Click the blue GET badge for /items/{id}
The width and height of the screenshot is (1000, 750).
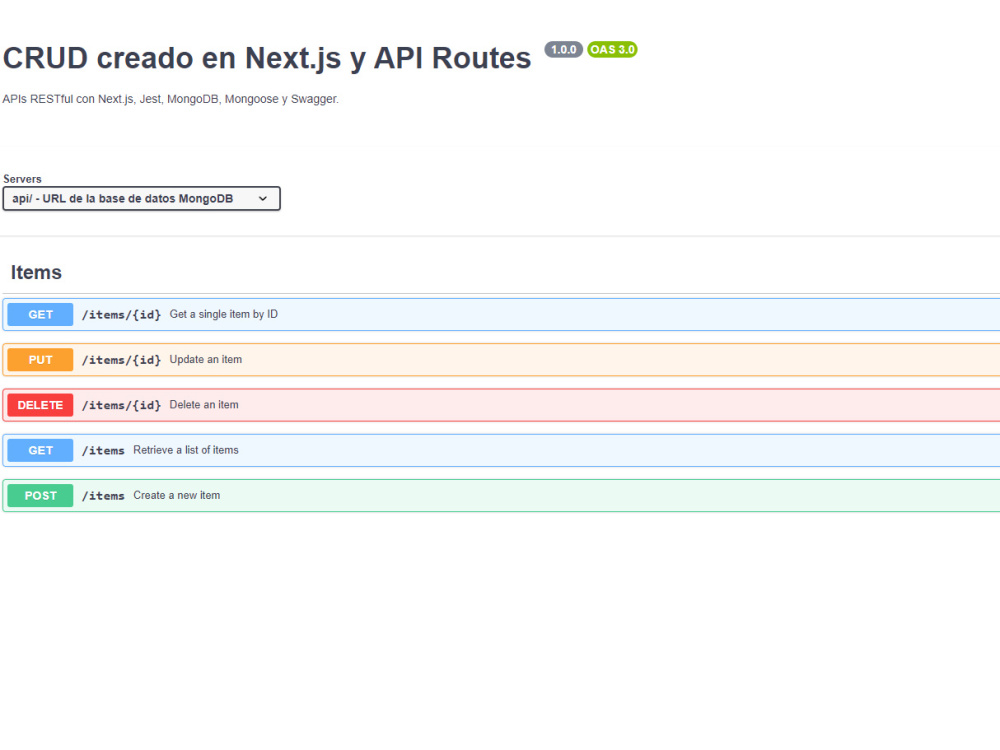pos(40,314)
